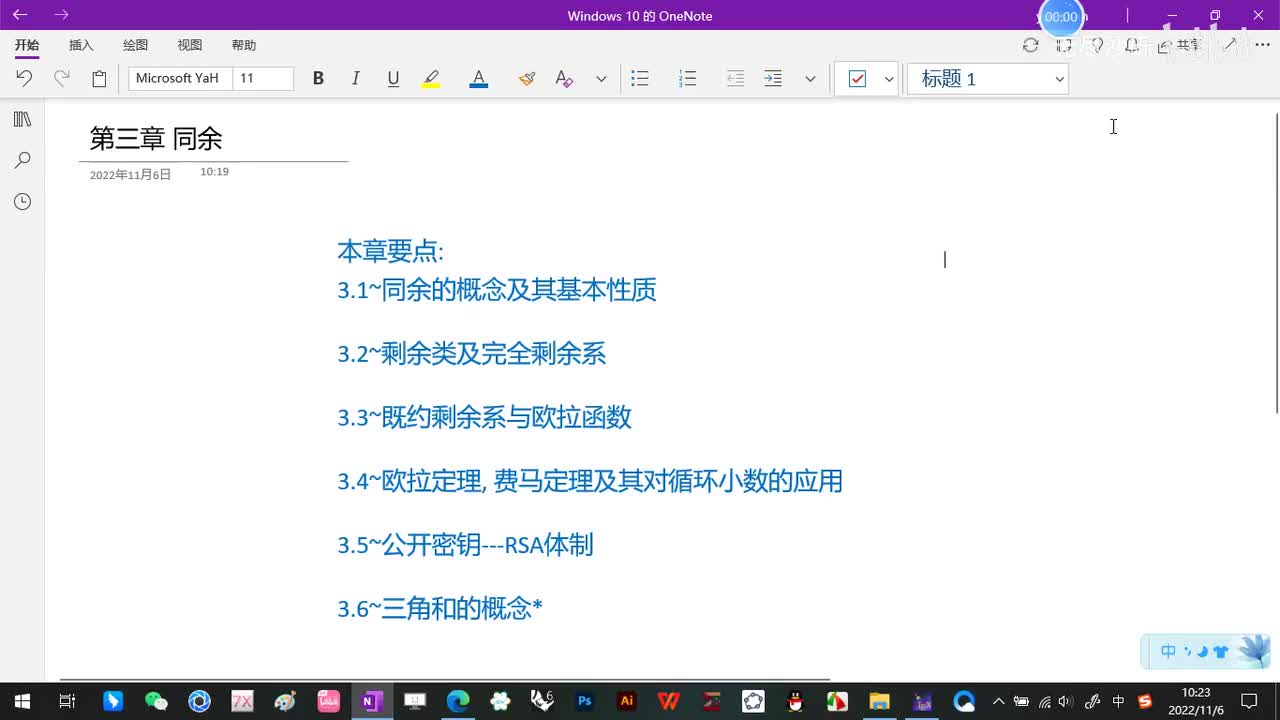
Task: Open the more options ellipsis menu
Action: (1262, 45)
